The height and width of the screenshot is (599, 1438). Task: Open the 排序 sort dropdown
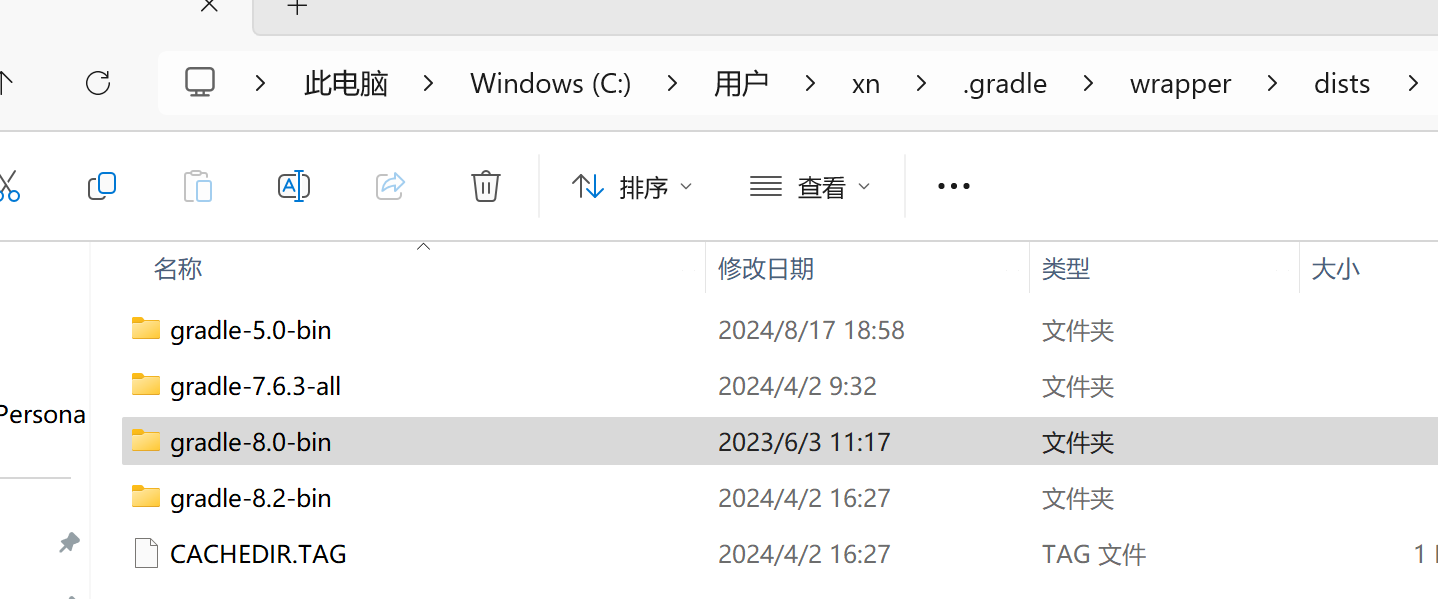632,186
